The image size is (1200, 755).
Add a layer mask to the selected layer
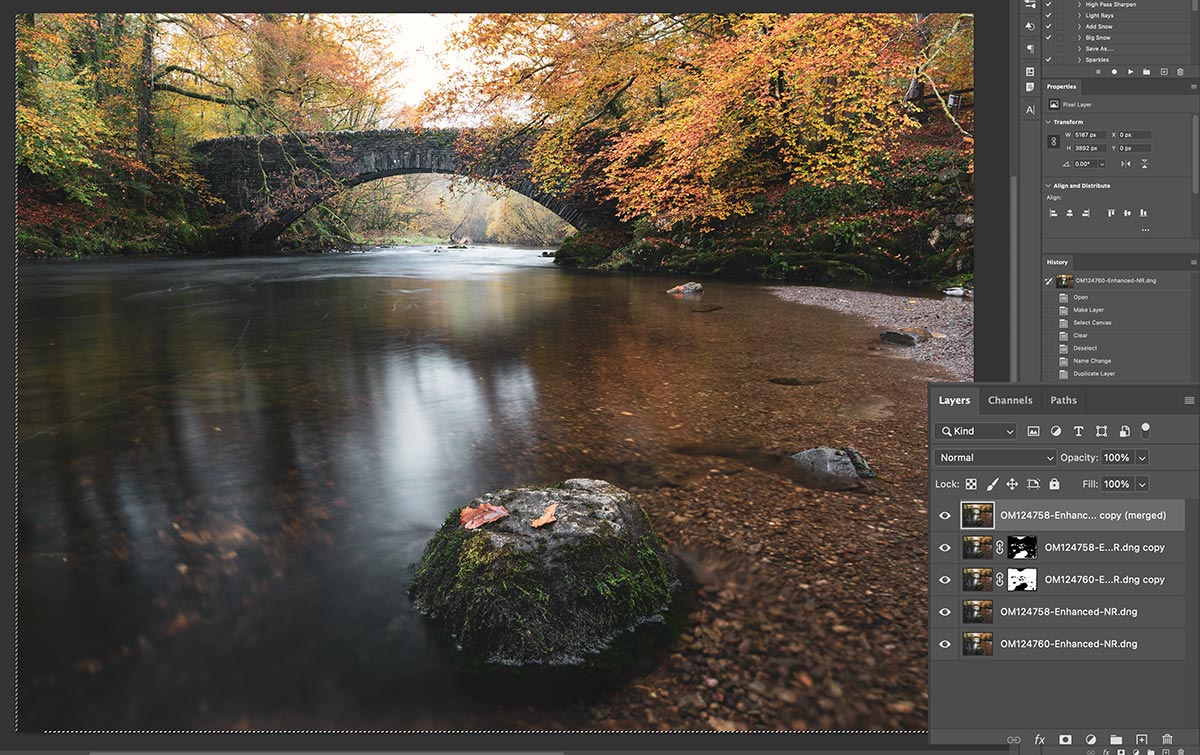coord(1064,740)
